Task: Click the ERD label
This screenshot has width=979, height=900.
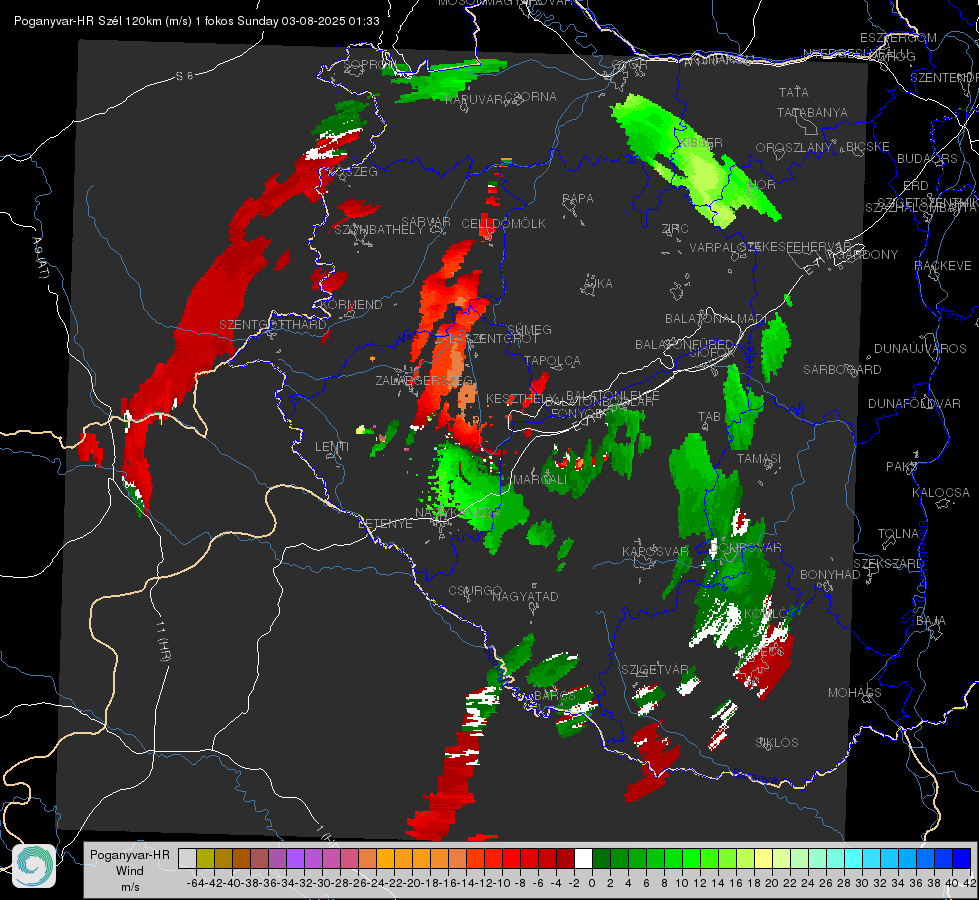Action: 916,186
